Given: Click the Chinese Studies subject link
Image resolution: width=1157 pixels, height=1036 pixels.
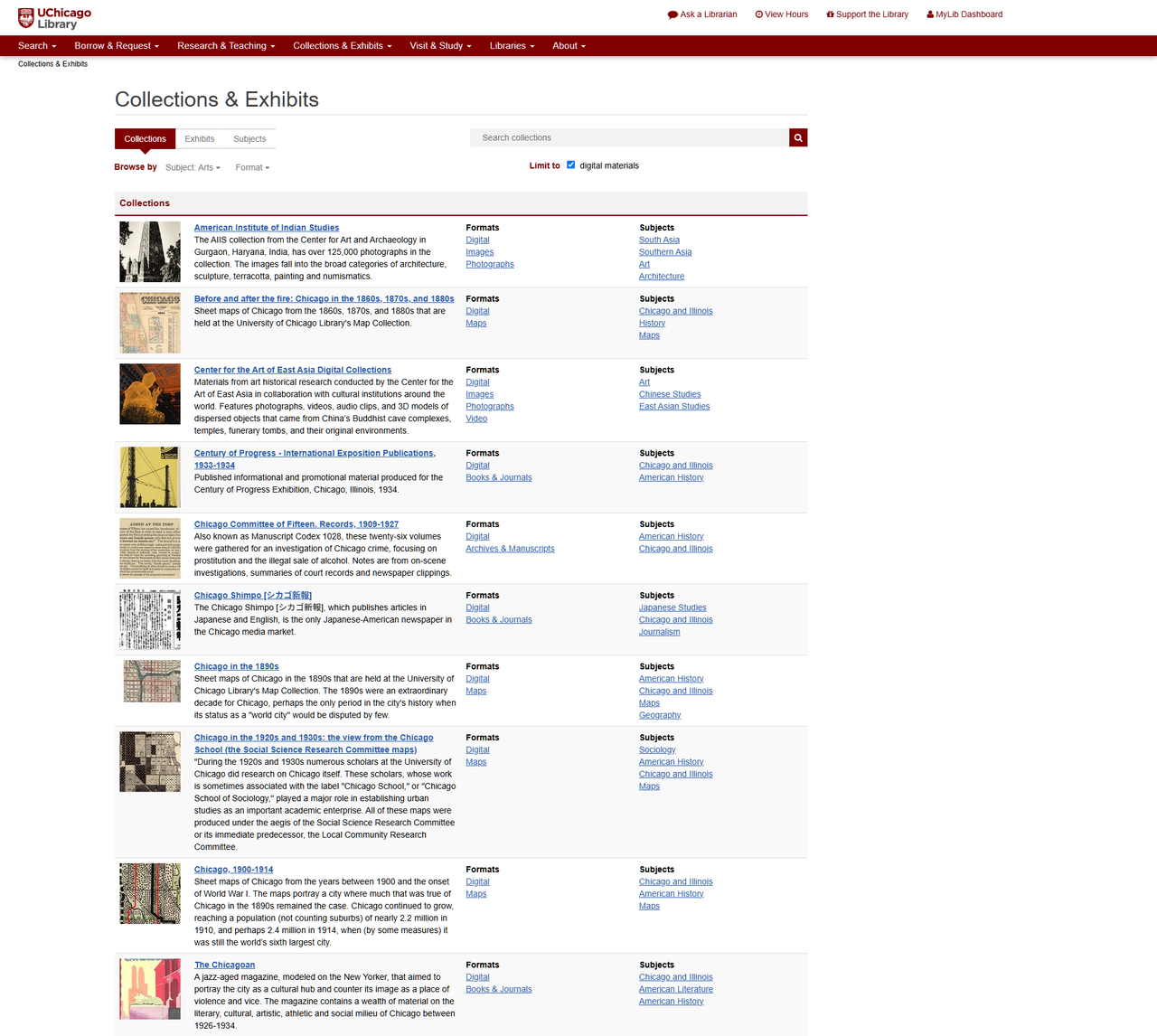Looking at the screenshot, I should pos(670,394).
